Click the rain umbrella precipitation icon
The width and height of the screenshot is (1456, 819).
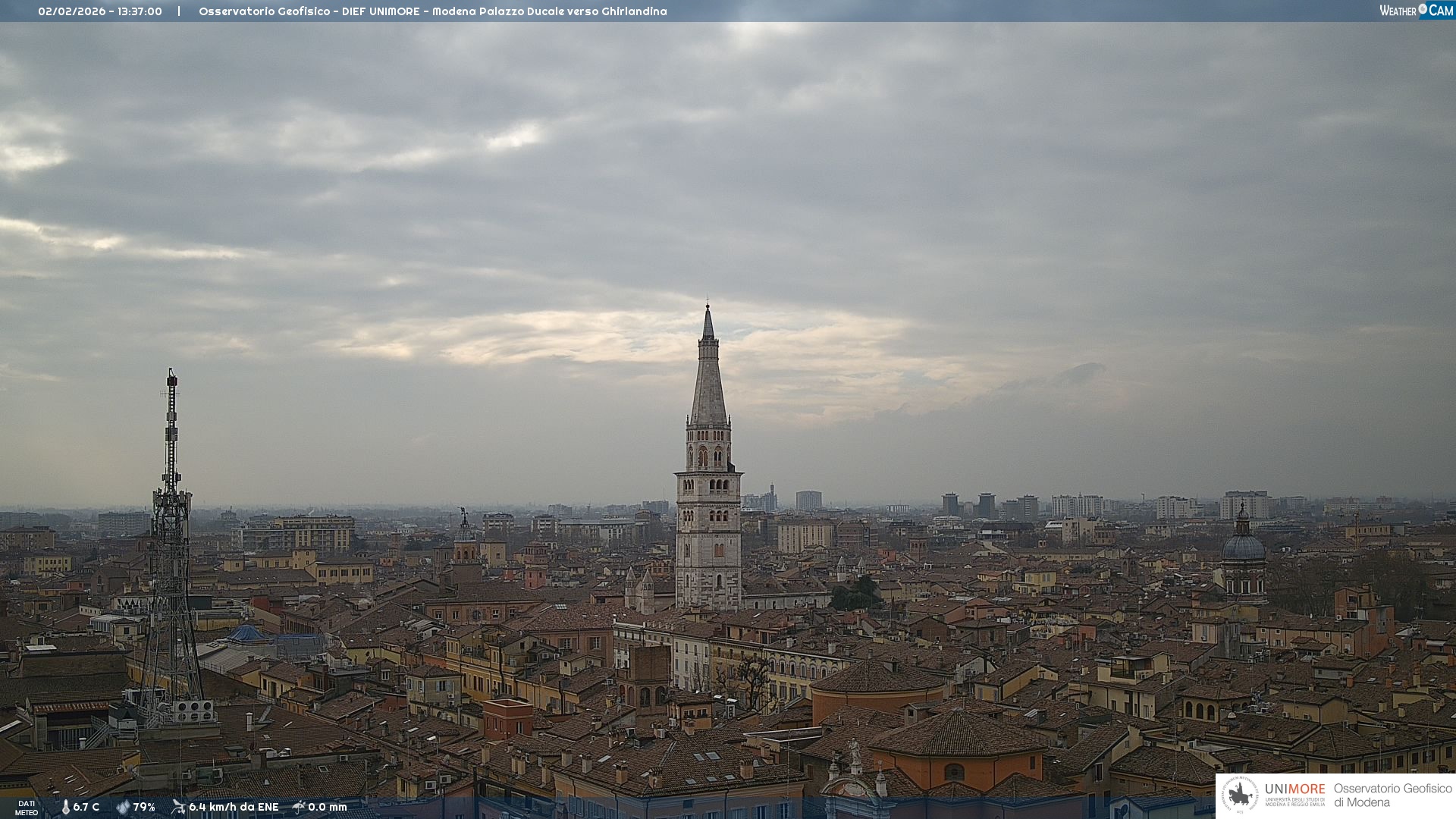pyautogui.click(x=299, y=807)
